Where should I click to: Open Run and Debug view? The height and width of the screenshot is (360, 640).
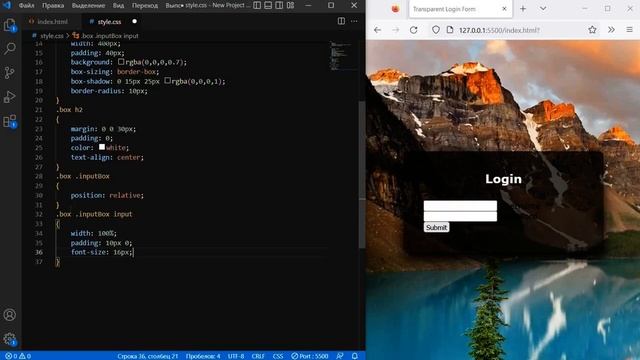tap(10, 97)
